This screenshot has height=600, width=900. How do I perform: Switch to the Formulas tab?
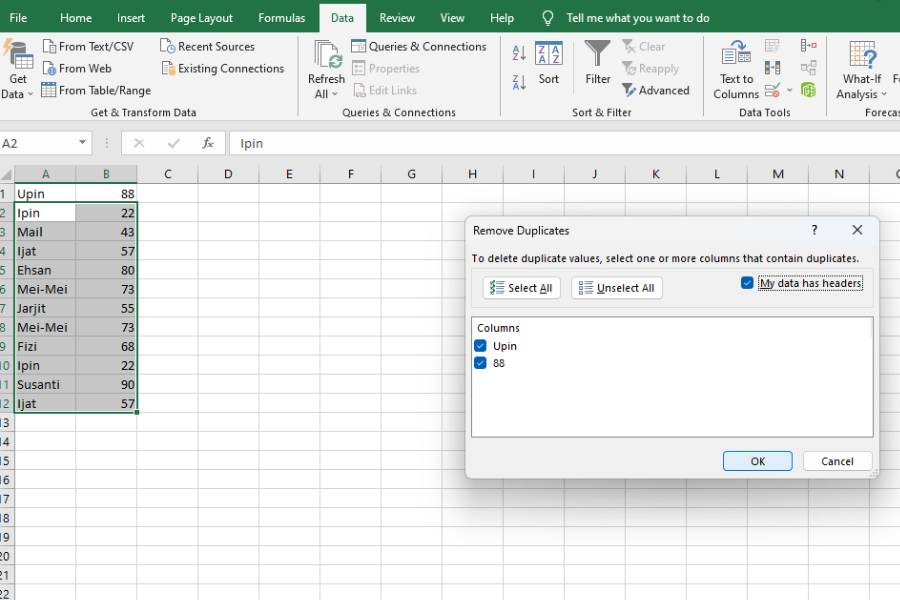[281, 18]
